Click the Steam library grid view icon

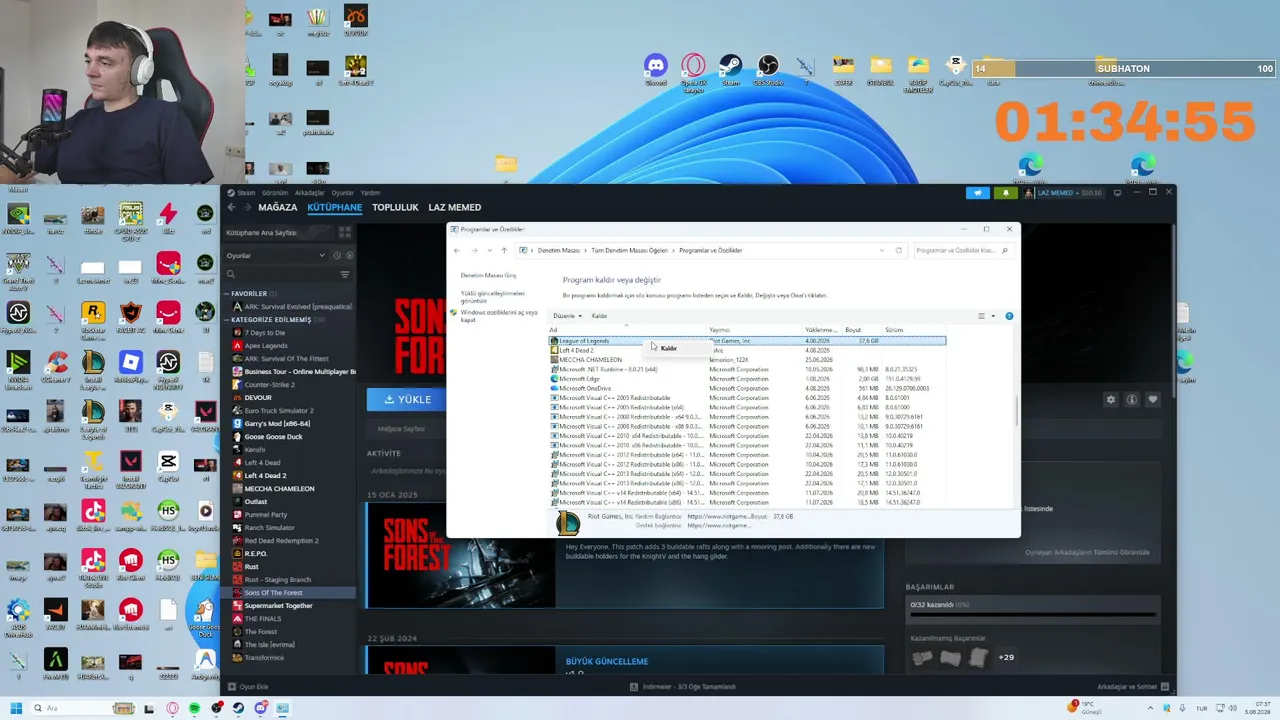click(345, 232)
